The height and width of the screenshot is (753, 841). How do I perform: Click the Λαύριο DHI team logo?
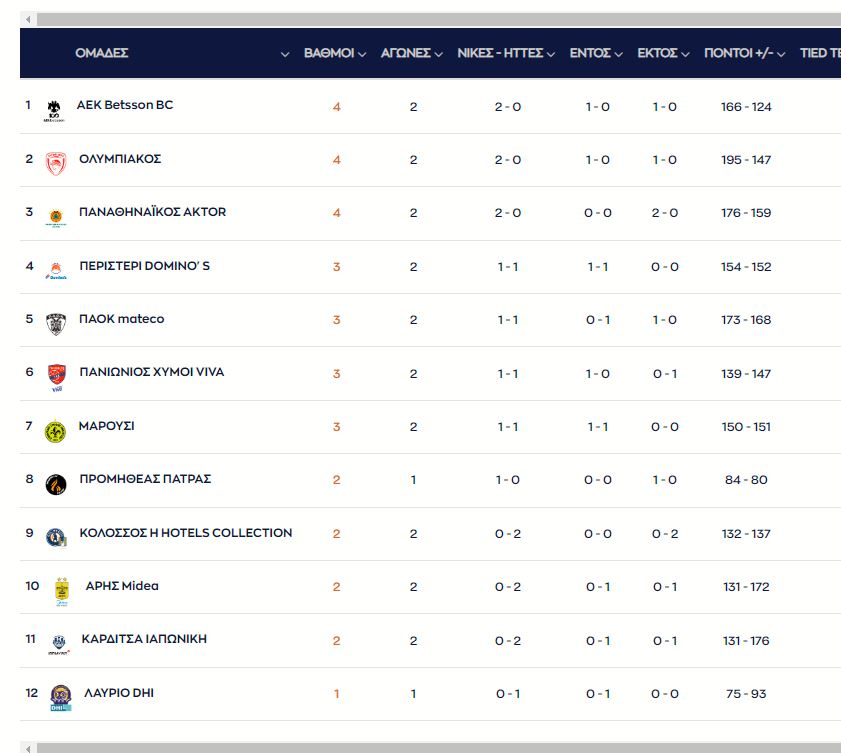(x=60, y=698)
